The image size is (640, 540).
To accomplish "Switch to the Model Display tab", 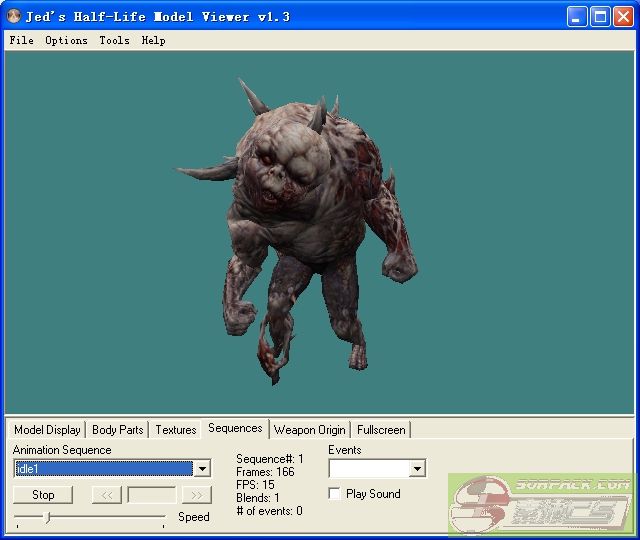I will point(47,430).
